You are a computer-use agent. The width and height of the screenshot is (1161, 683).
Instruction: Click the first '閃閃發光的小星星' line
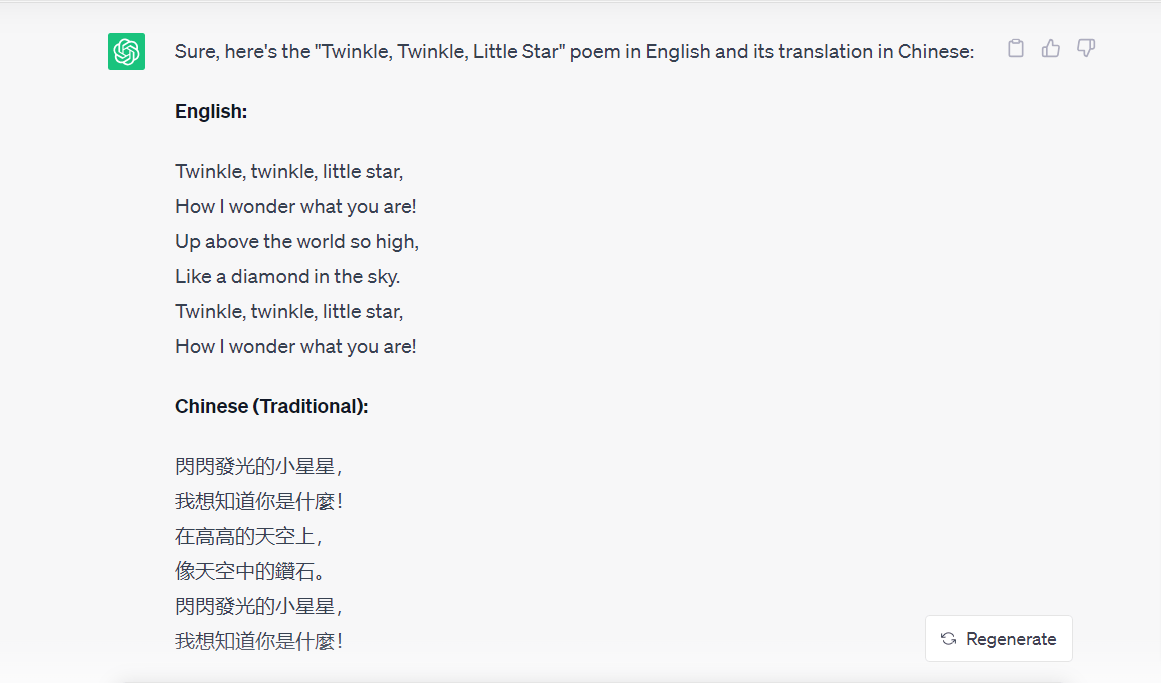click(x=258, y=467)
